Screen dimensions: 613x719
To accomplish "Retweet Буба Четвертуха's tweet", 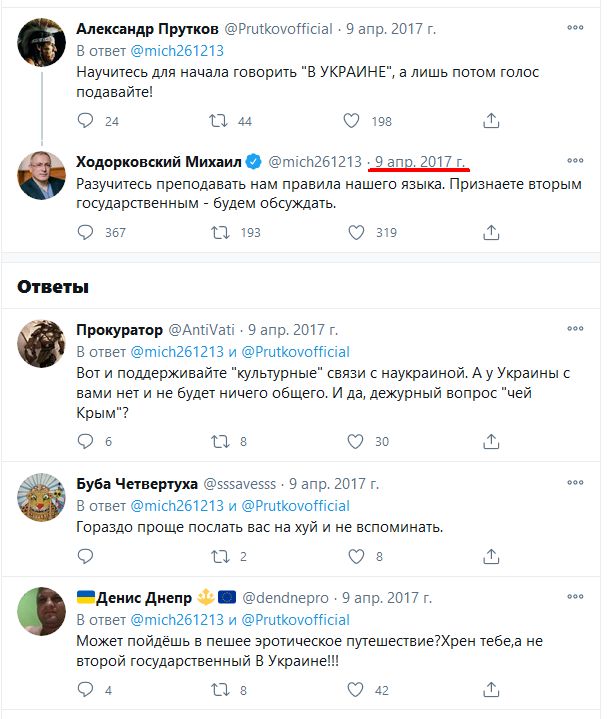I will 217,556.
